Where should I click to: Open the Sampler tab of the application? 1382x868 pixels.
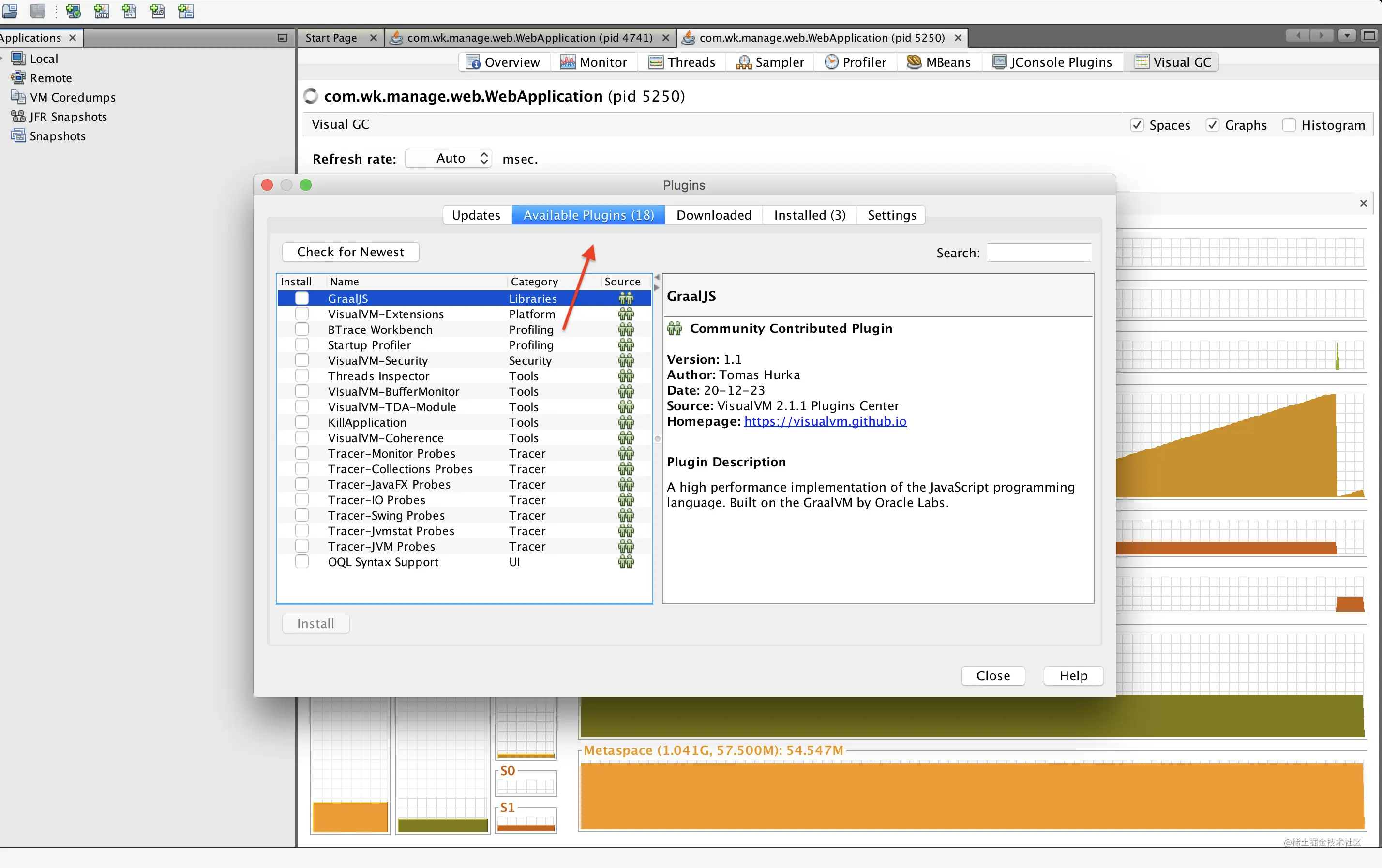point(770,62)
